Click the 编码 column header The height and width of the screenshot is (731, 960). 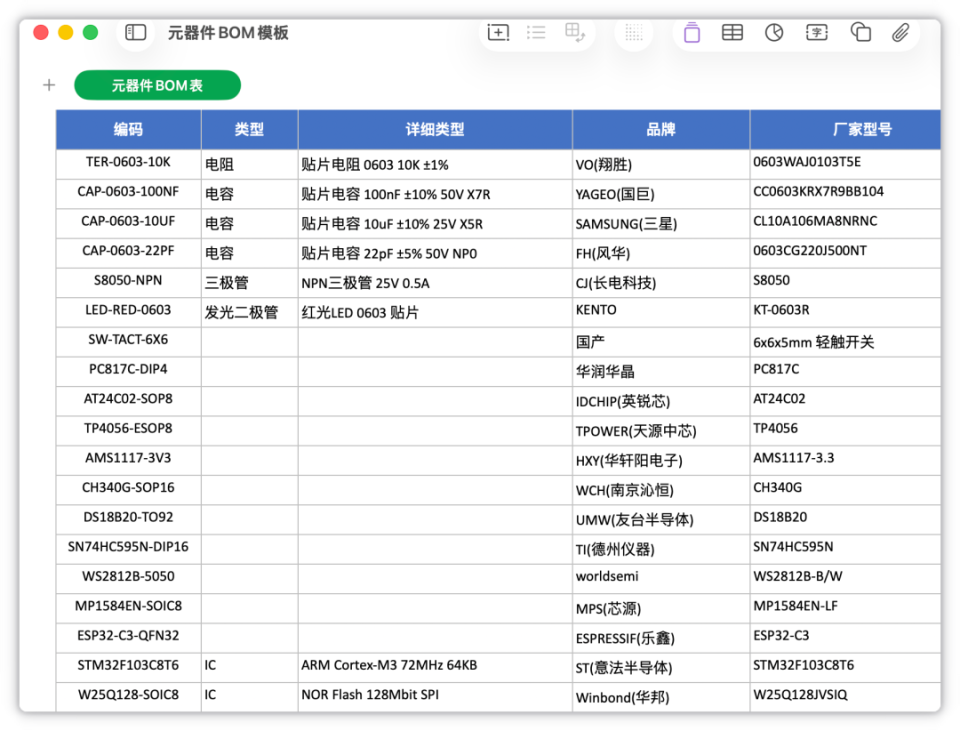(129, 130)
